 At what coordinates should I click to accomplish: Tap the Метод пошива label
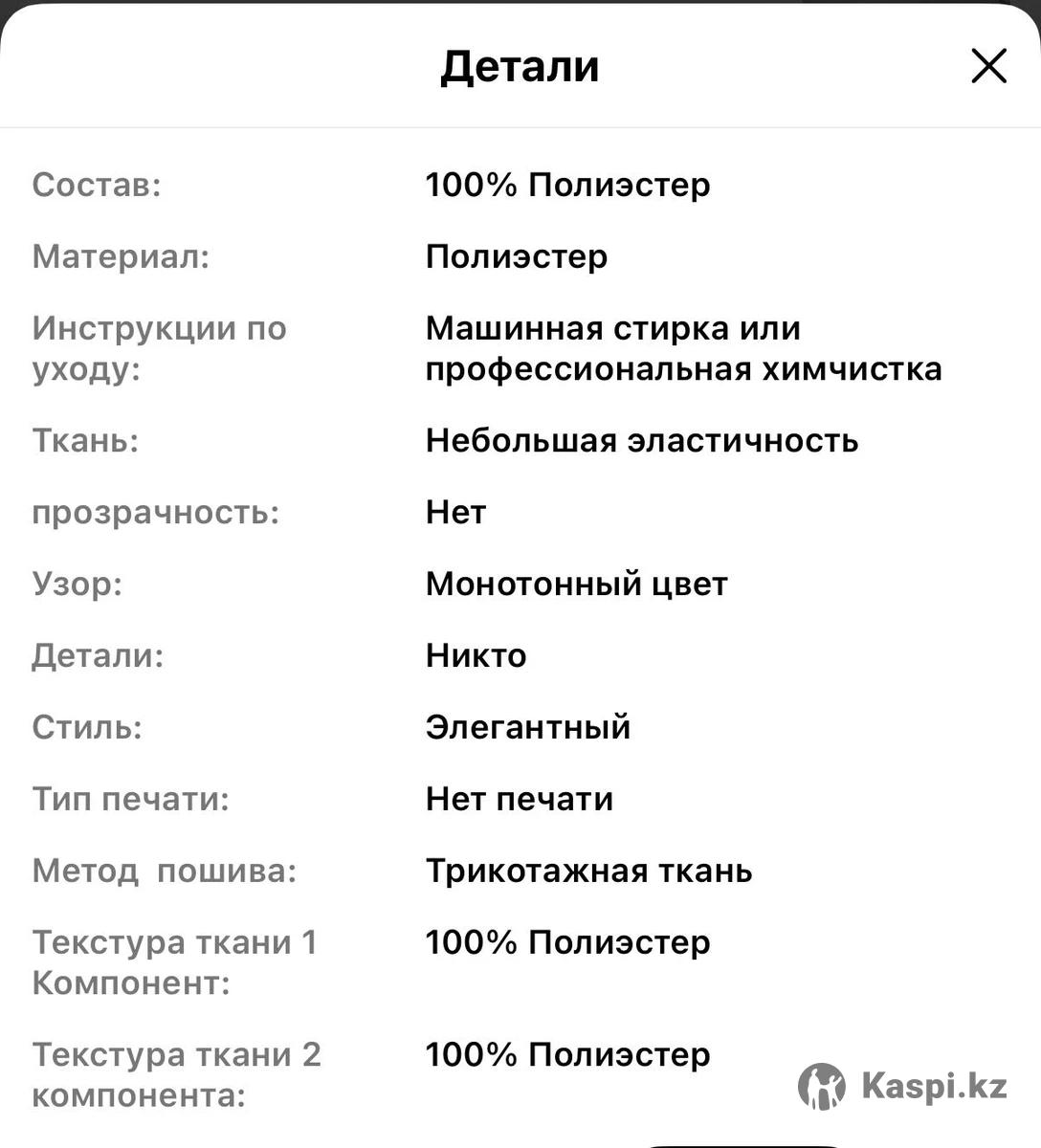point(165,871)
